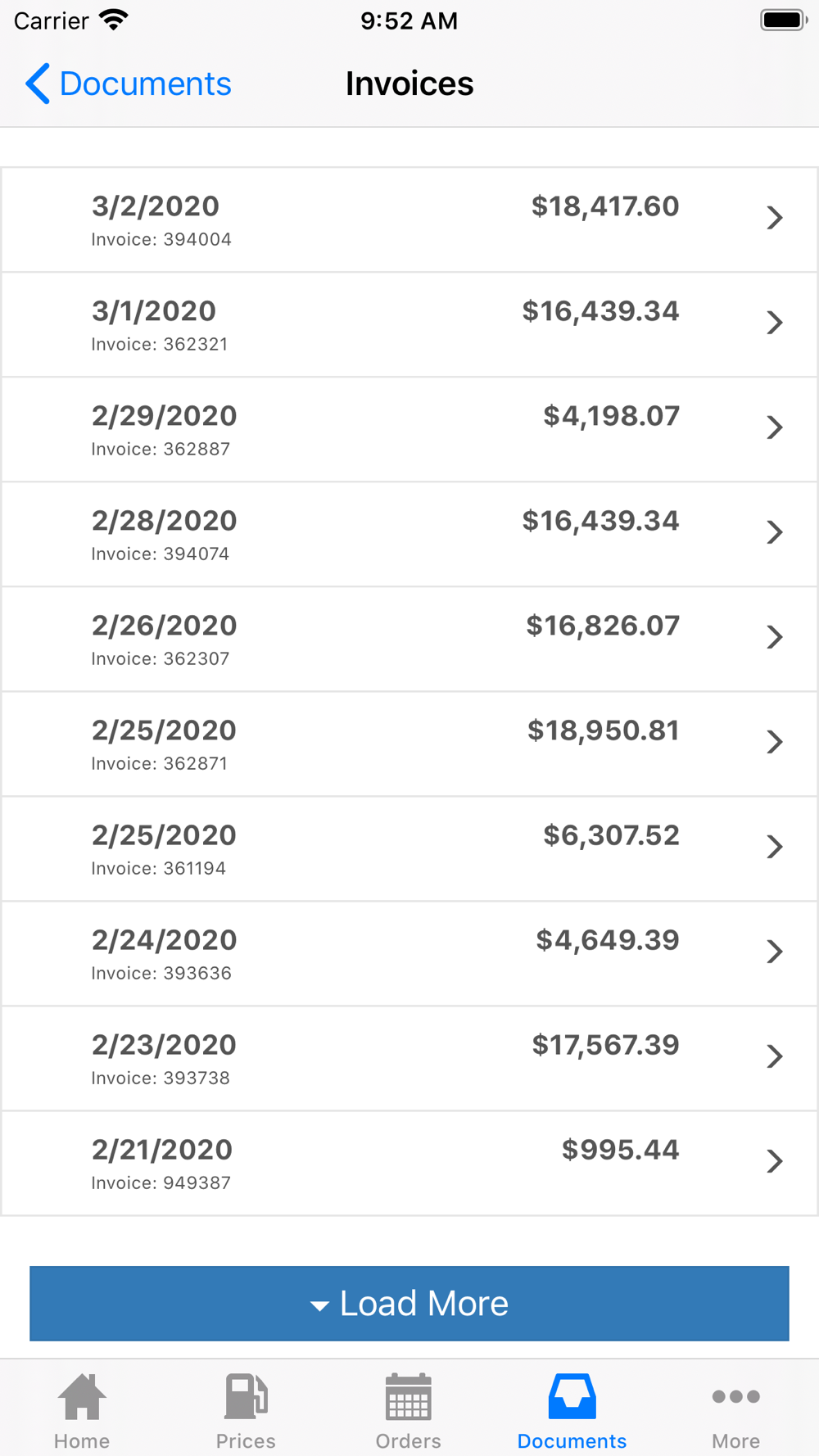Open the Prices gas pump icon
The width and height of the screenshot is (819, 1456).
tap(246, 1396)
